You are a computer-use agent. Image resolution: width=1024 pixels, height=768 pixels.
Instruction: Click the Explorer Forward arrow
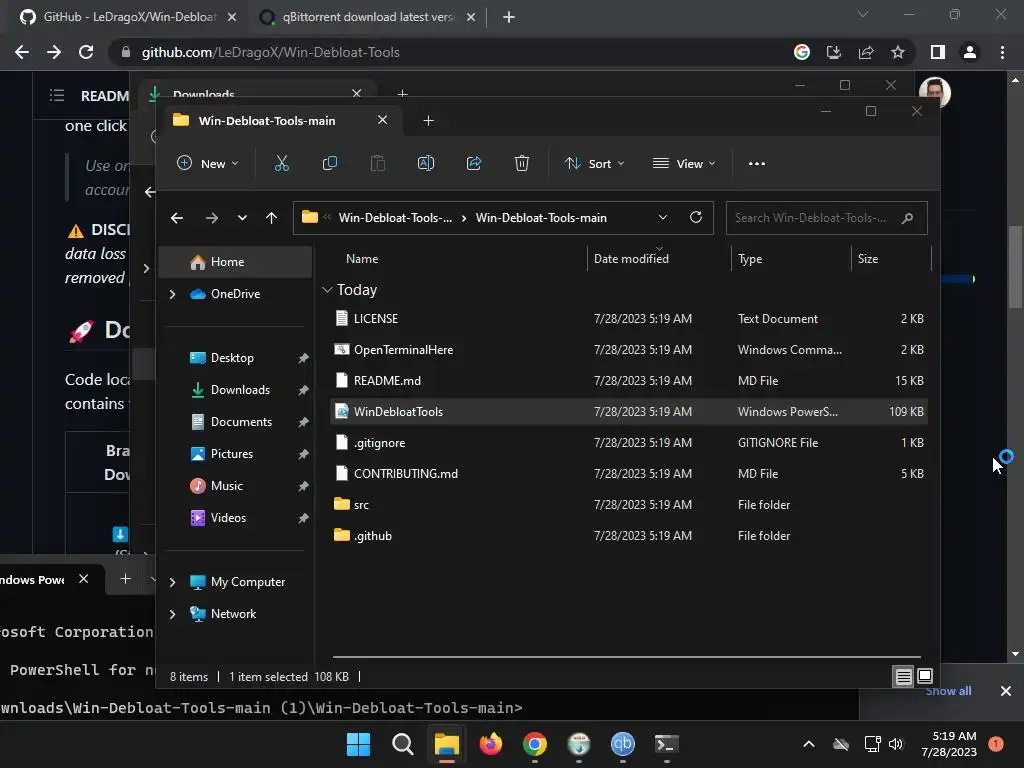pyautogui.click(x=212, y=218)
